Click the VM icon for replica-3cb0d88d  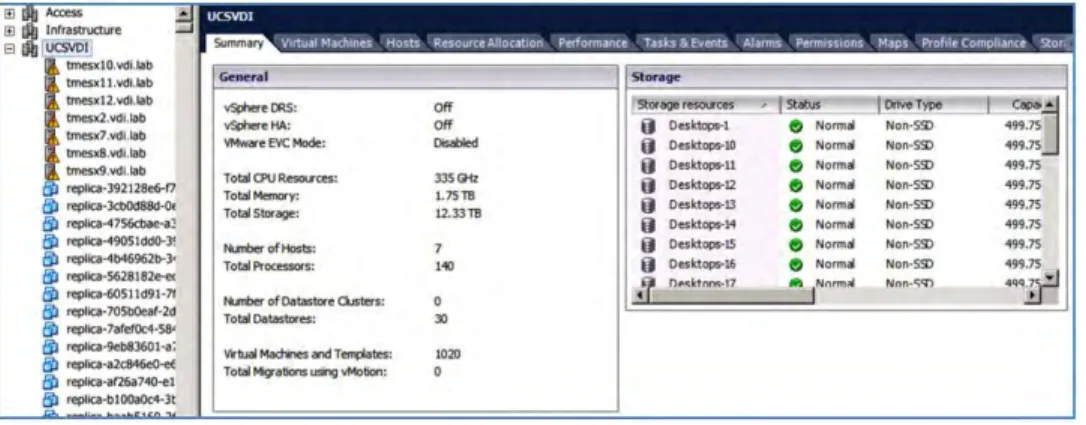(51, 206)
